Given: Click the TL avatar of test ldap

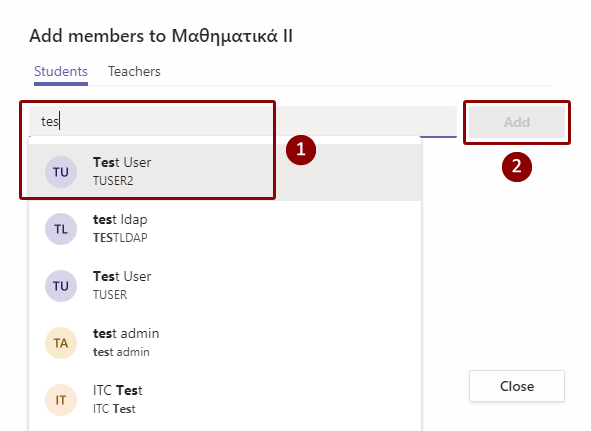Looking at the screenshot, I should pyautogui.click(x=61, y=229).
